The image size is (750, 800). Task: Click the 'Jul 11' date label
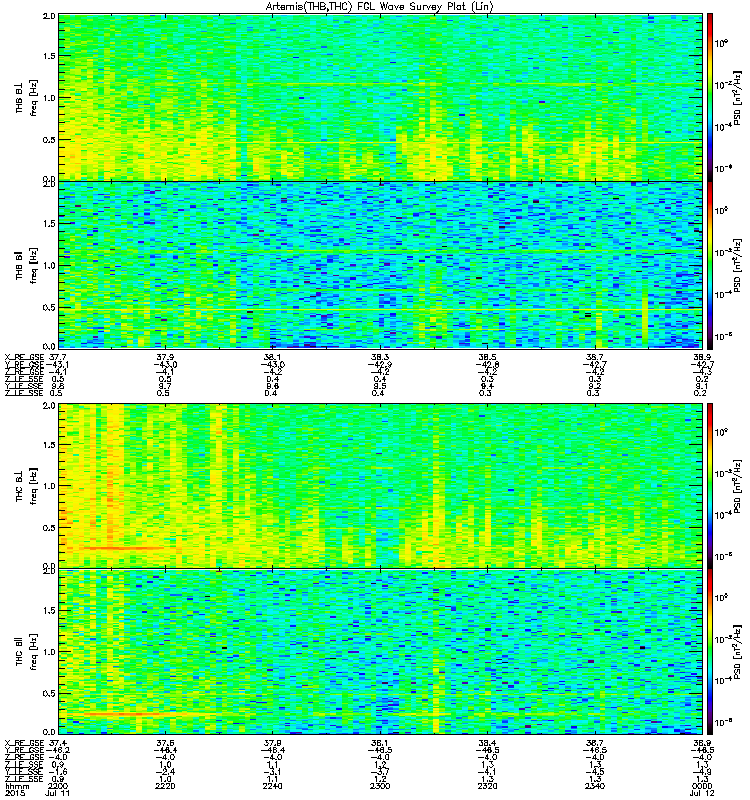click(58, 793)
